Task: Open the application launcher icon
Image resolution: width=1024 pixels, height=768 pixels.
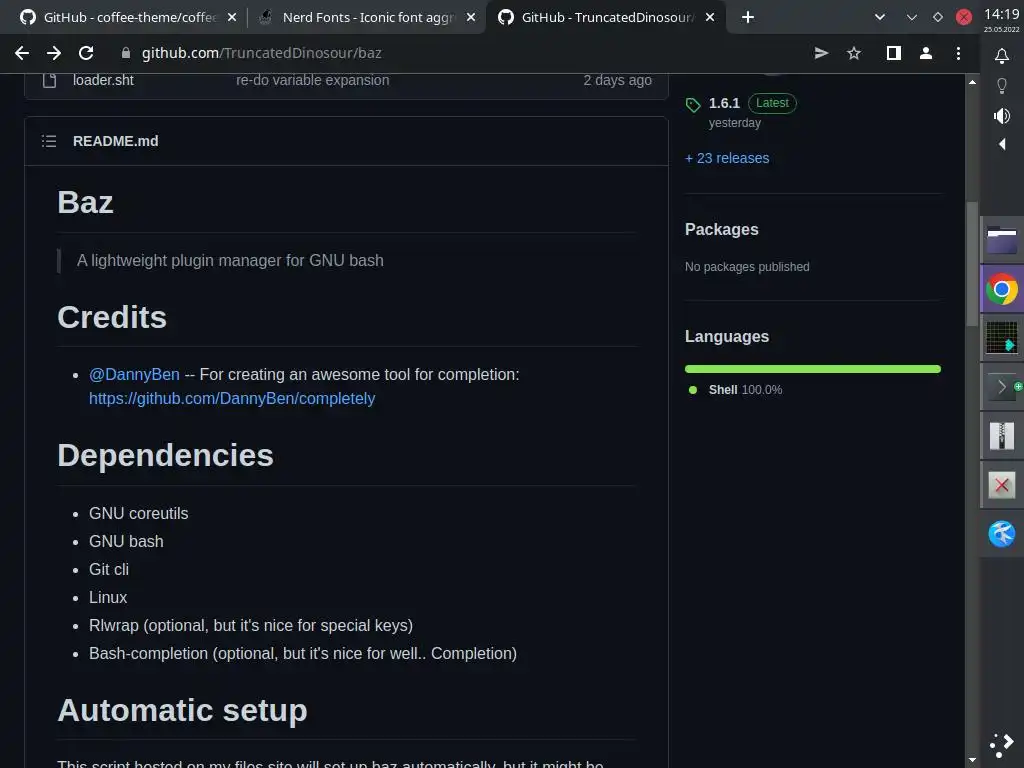Action: pyautogui.click(x=1001, y=745)
